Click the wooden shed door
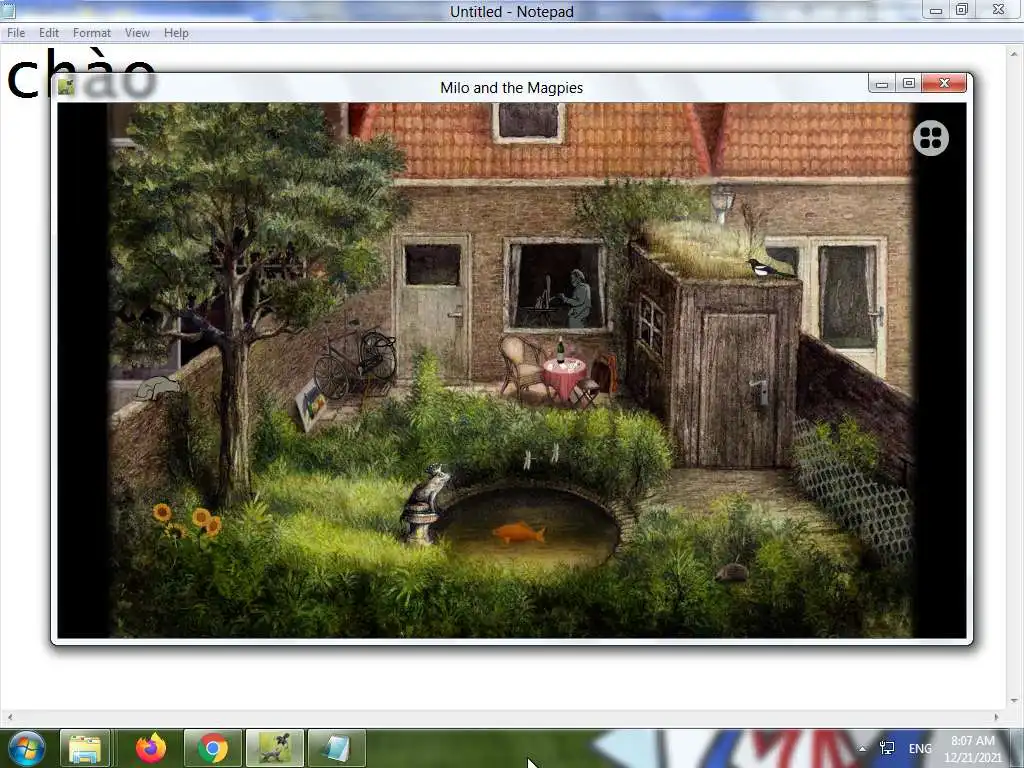 click(737, 390)
